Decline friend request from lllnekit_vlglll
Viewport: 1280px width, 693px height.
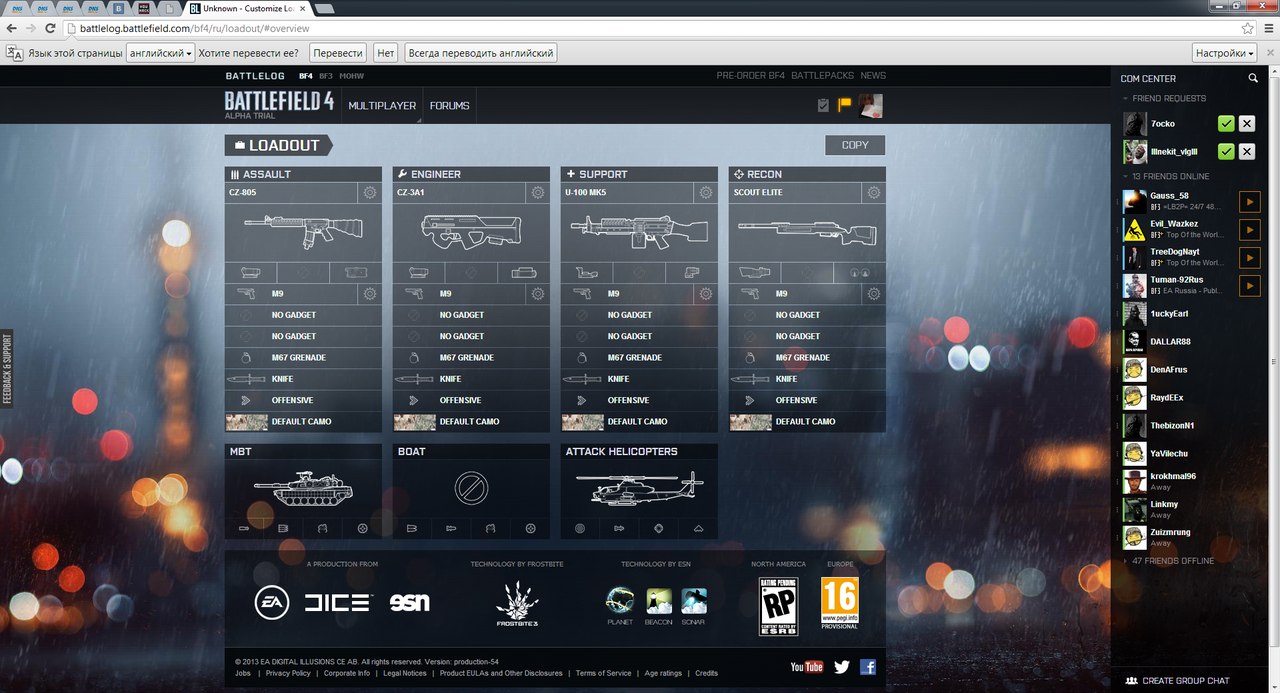[1246, 152]
